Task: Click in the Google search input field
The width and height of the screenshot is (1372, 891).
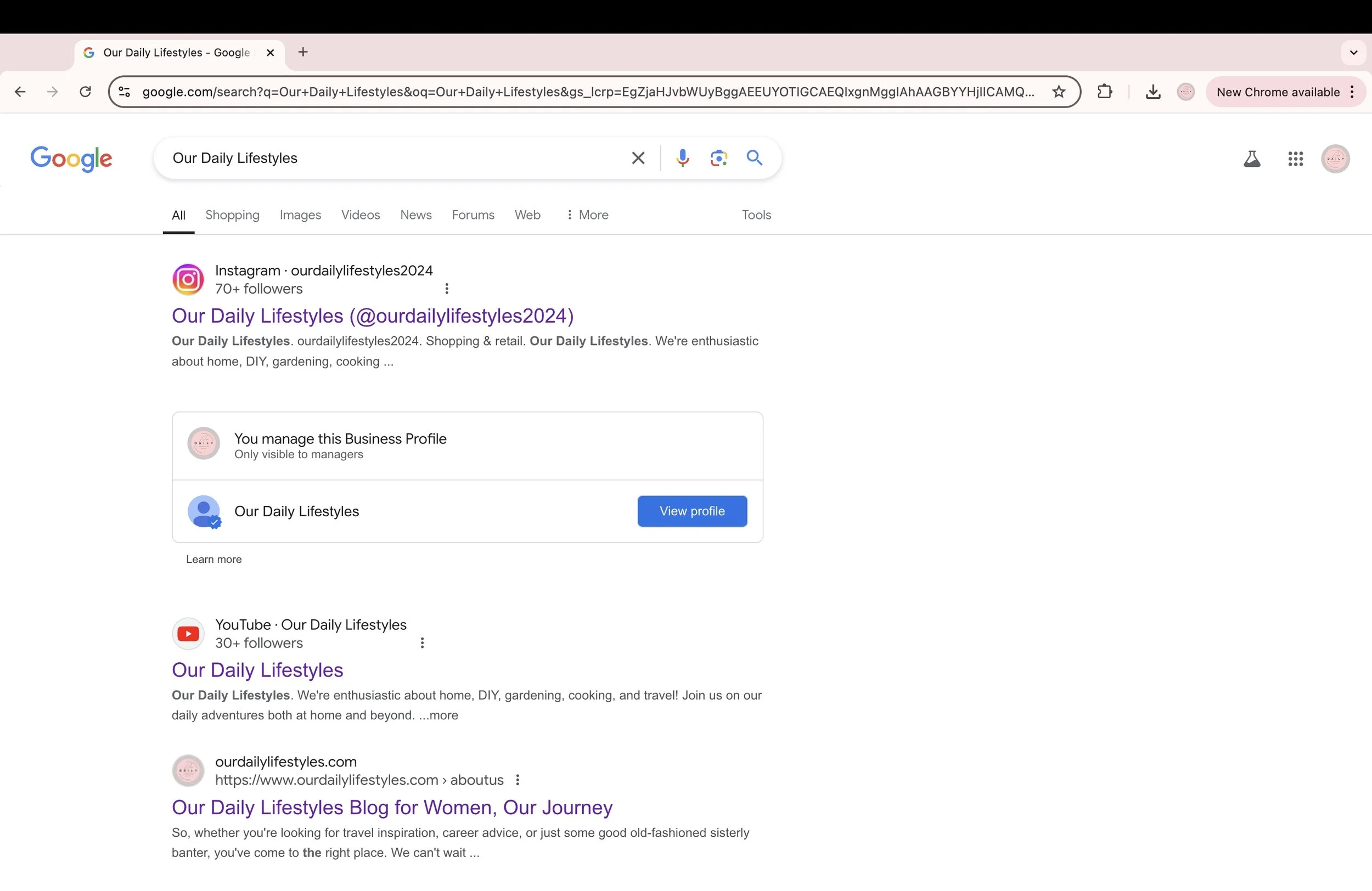Action: pos(392,158)
